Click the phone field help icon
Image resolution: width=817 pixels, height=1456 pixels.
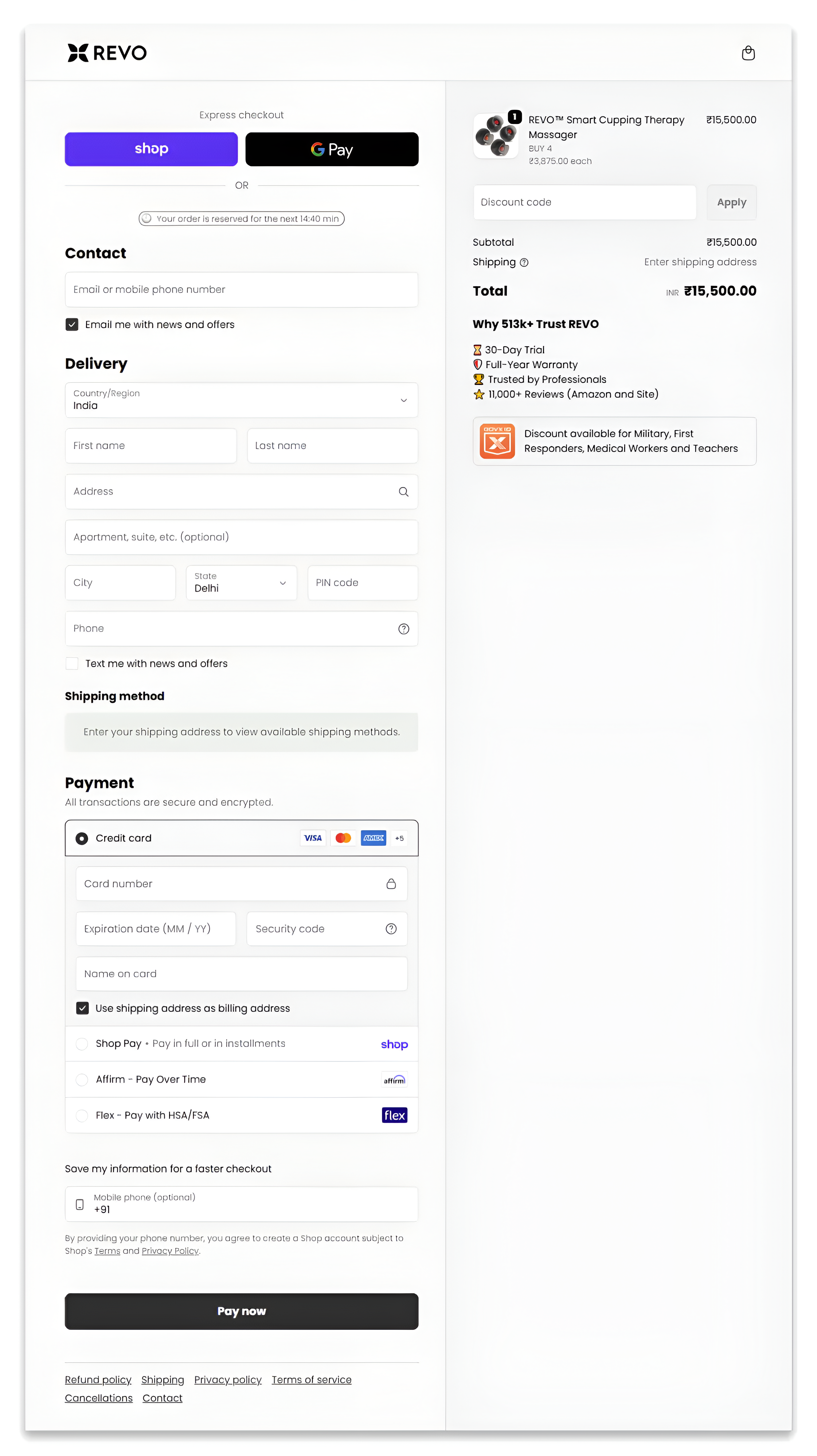[x=403, y=628]
